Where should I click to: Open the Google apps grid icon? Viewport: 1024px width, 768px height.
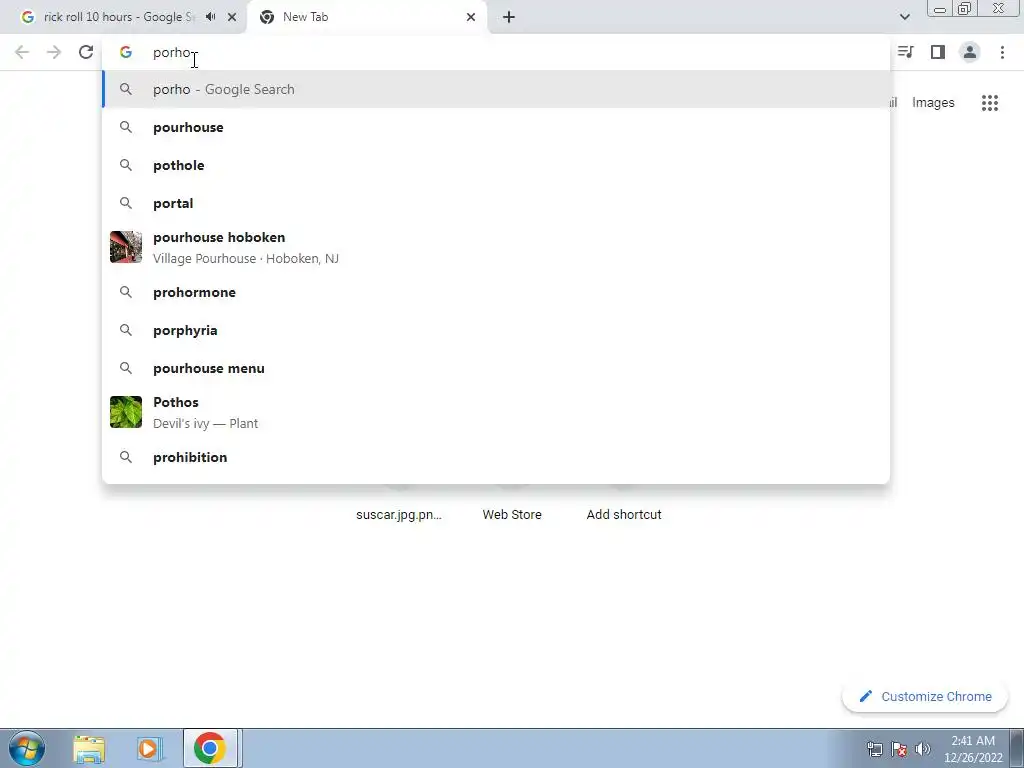click(989, 103)
